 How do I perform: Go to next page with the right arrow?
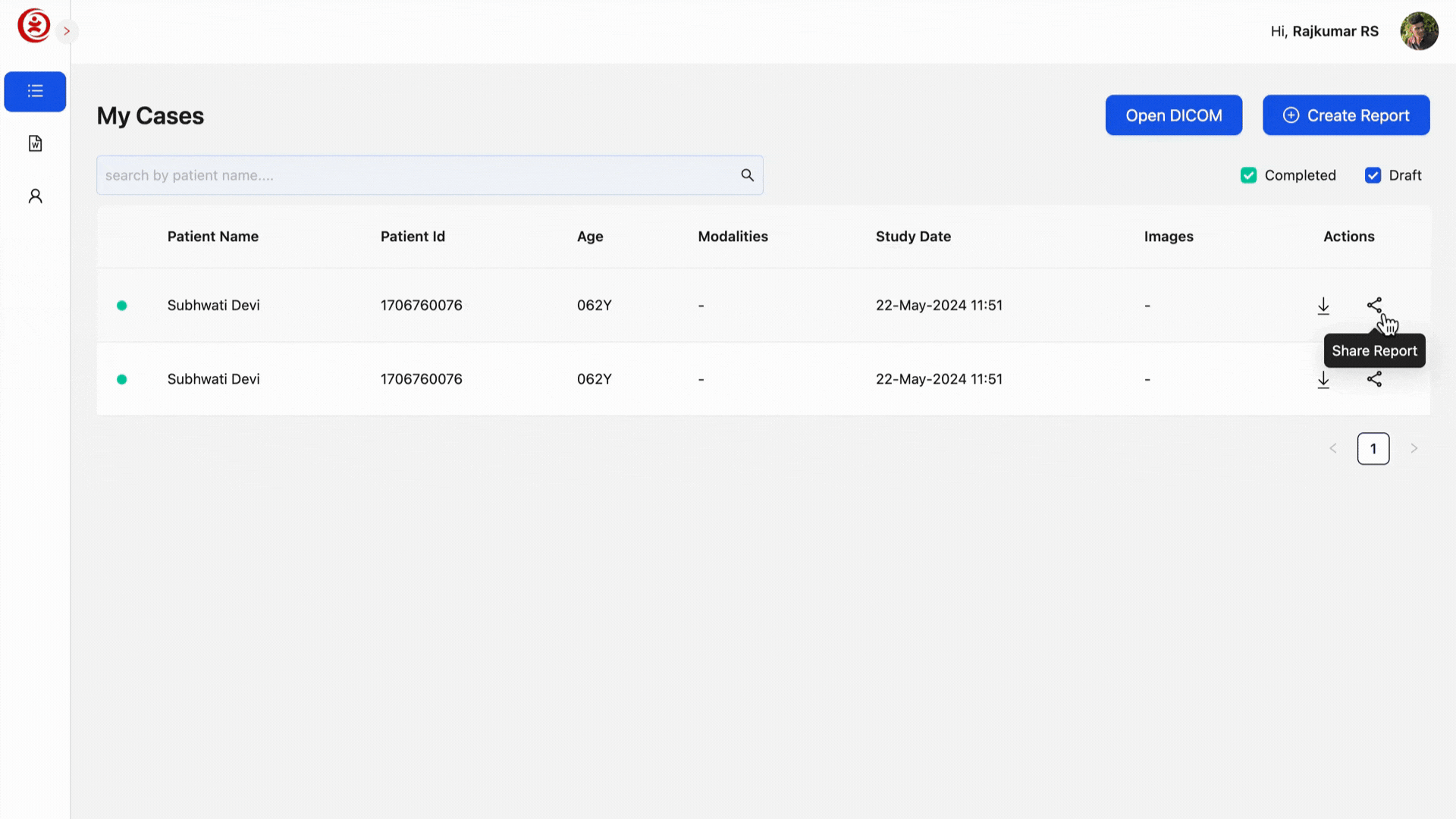click(1414, 448)
